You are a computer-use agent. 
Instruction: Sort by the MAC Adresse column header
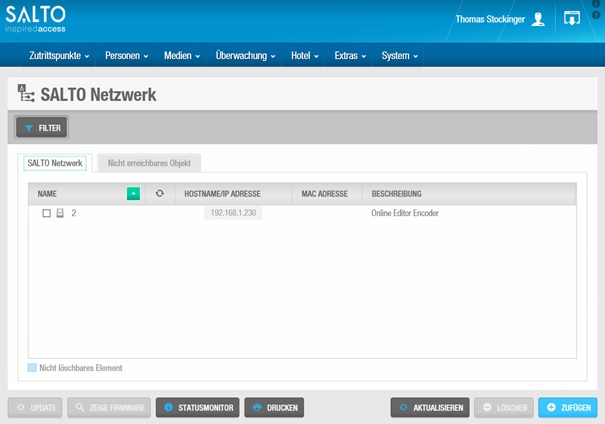click(324, 194)
